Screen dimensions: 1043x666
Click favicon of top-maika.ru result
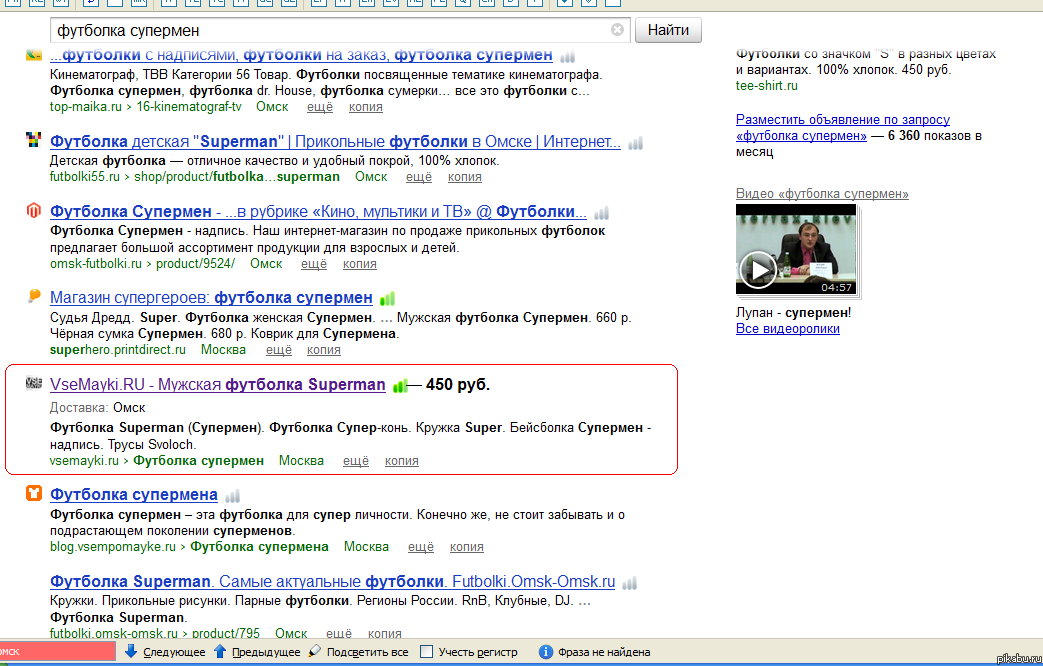(33, 55)
